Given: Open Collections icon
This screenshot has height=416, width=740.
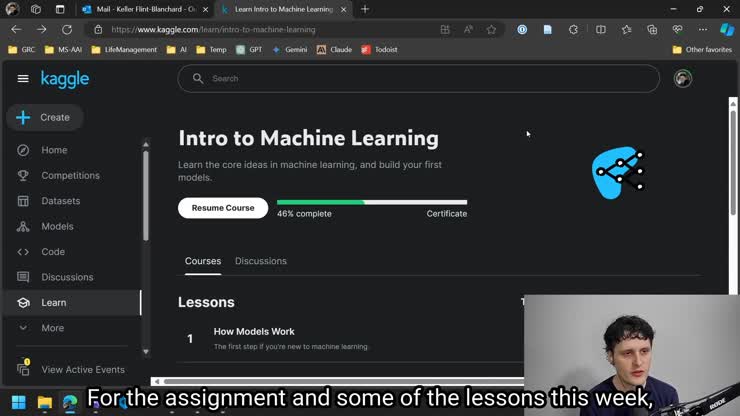Looking at the screenshot, I should (x=652, y=29).
